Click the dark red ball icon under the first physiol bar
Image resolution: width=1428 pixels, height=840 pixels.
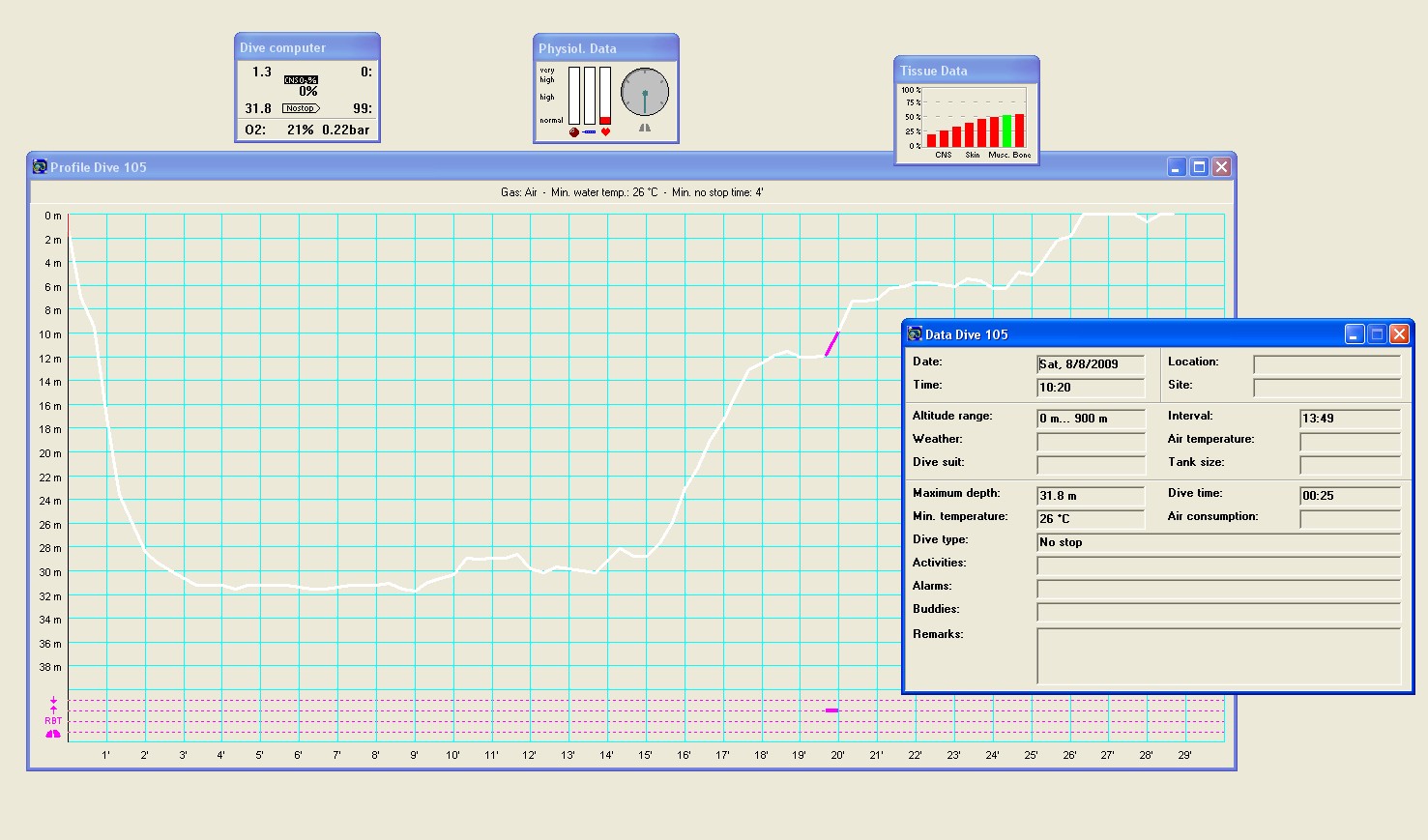[x=574, y=132]
